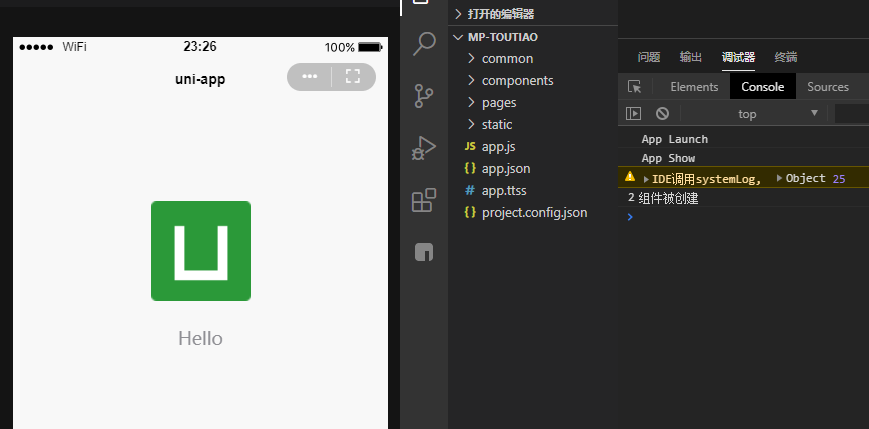The image size is (869, 429).
Task: Click the mini program fullscreen capsule icon
Action: point(352,77)
